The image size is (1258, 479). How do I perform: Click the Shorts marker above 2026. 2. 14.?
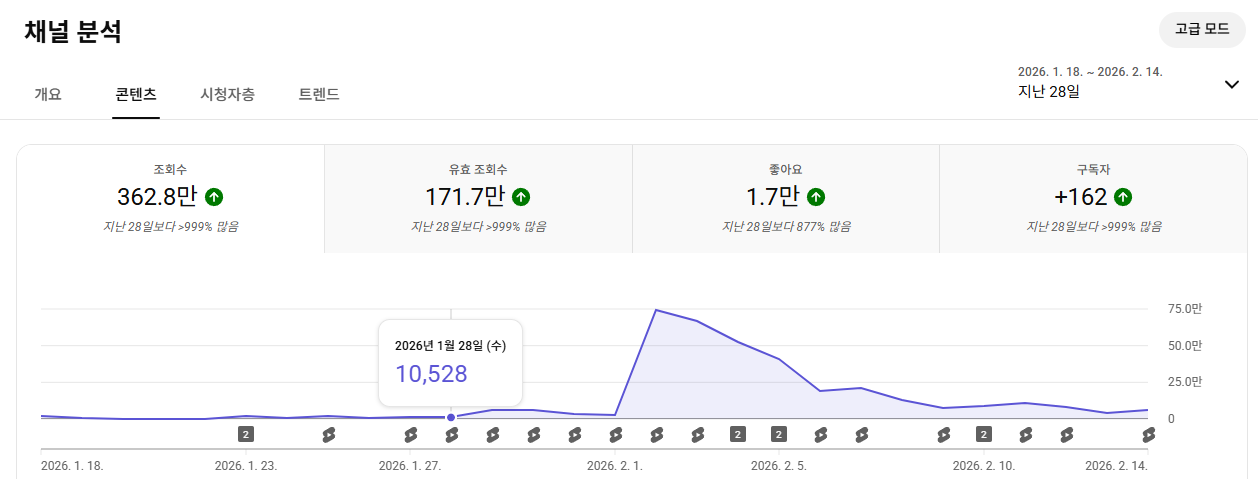(1148, 434)
